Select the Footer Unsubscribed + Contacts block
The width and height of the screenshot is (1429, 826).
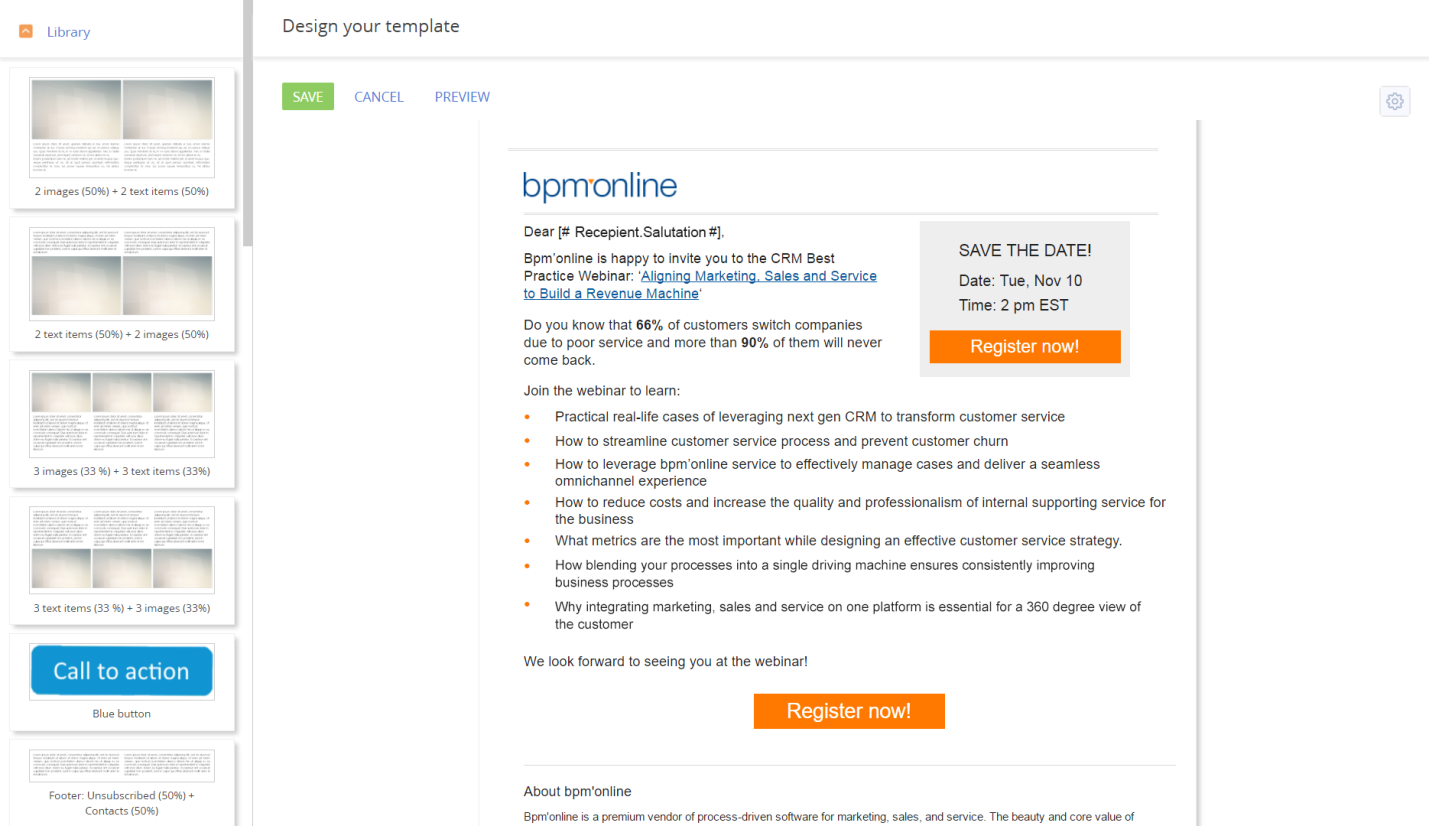122,780
